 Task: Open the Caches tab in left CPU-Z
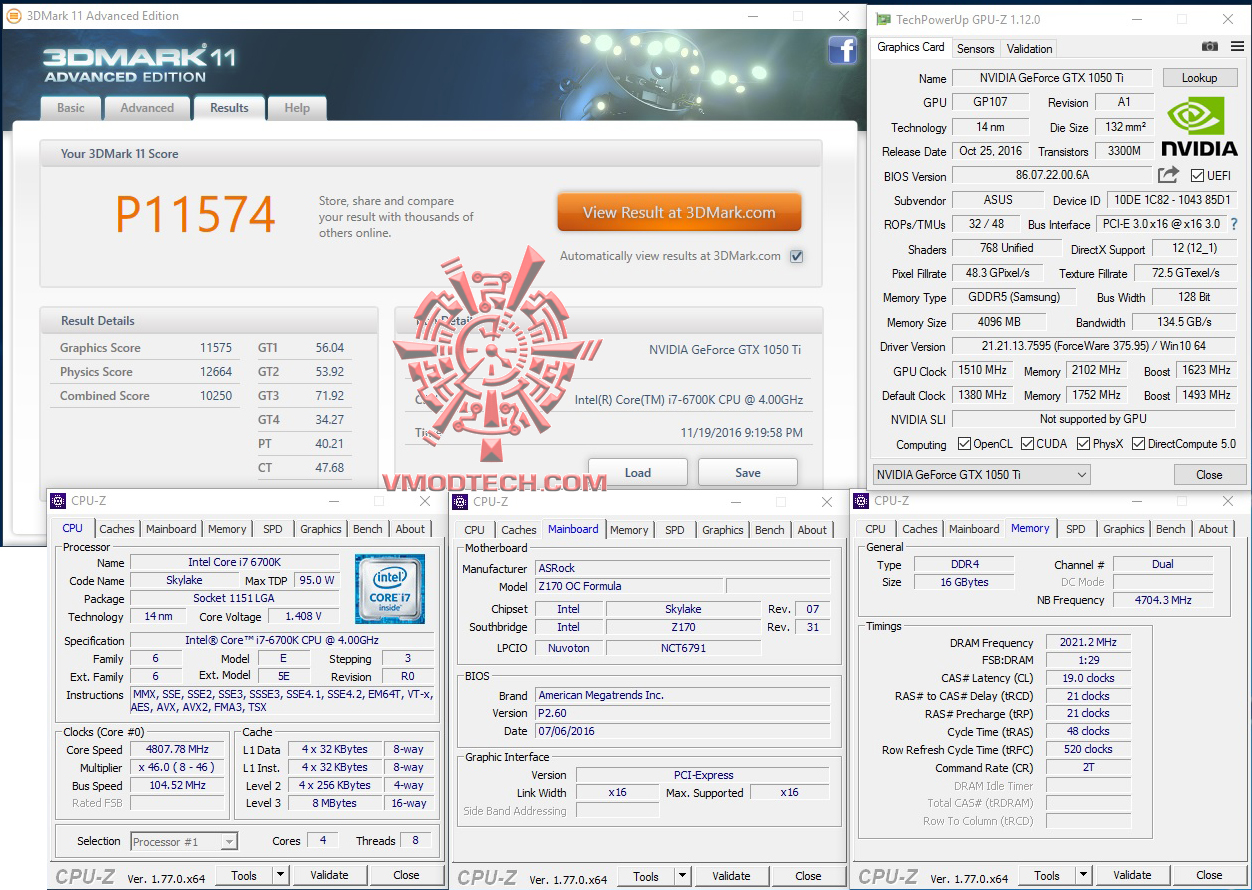point(117,529)
